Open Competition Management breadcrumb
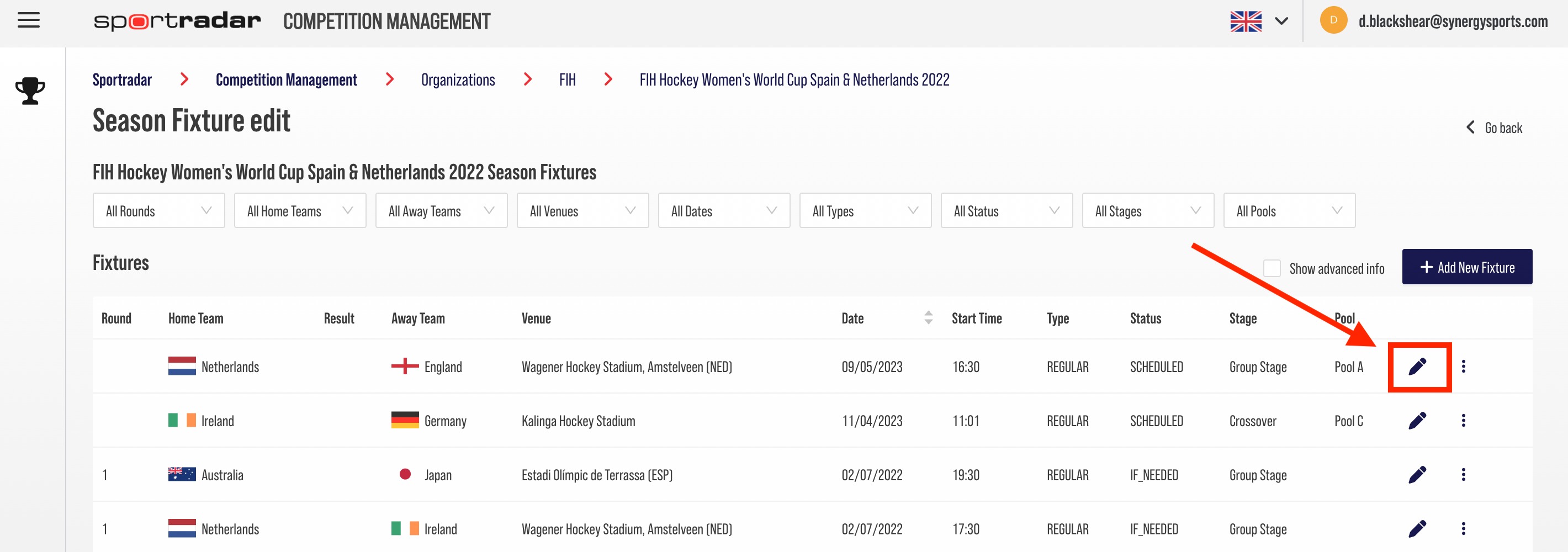The height and width of the screenshot is (552, 1568). (286, 79)
